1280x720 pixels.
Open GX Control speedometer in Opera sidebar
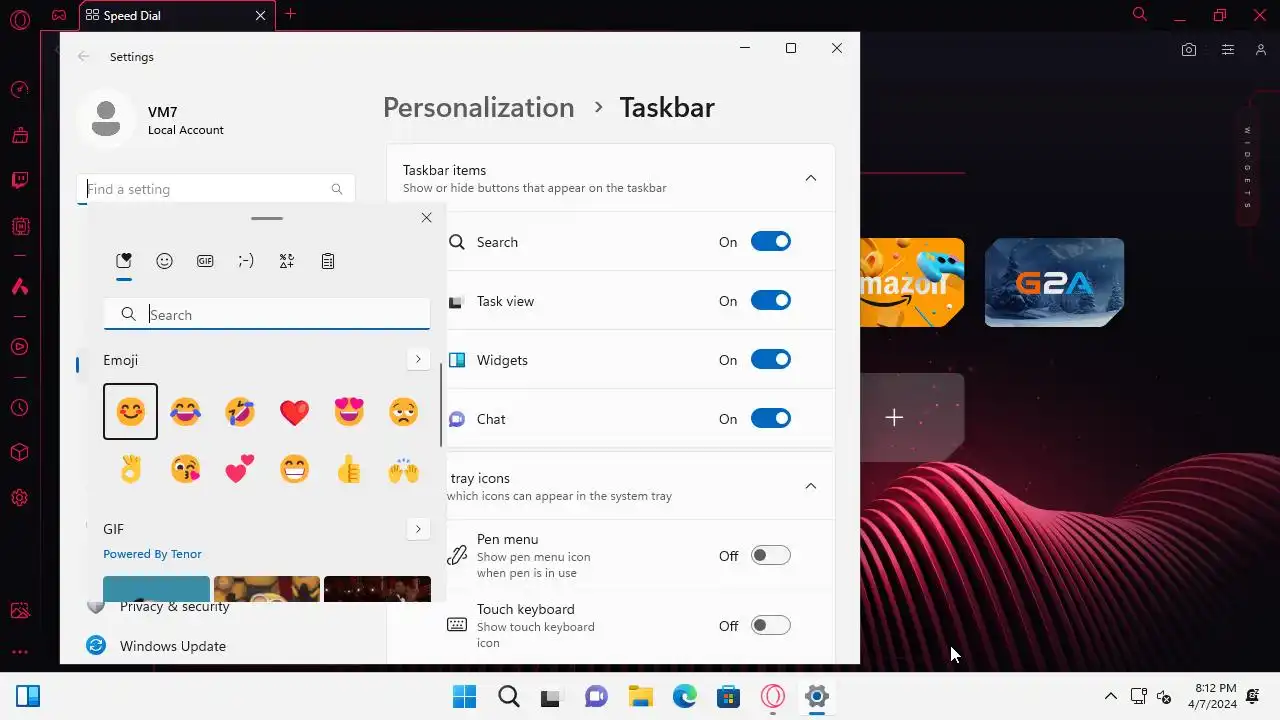click(19, 89)
